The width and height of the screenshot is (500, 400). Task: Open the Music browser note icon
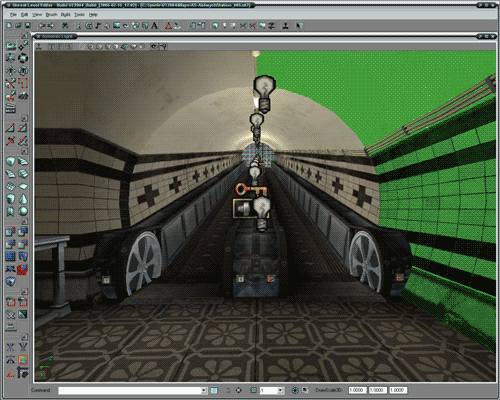pyautogui.click(x=98, y=25)
